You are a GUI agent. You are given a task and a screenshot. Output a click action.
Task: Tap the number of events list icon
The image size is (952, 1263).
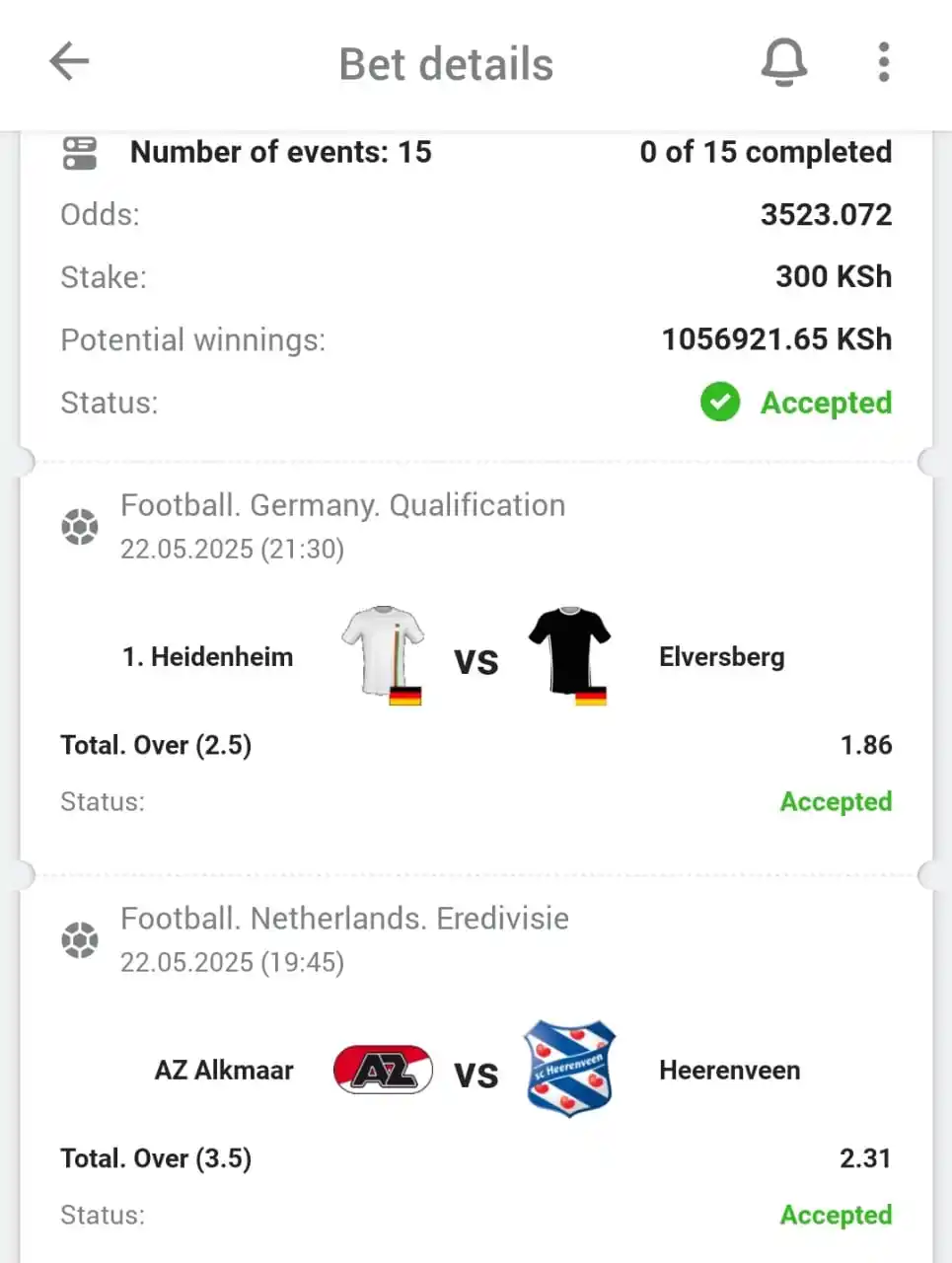point(80,153)
